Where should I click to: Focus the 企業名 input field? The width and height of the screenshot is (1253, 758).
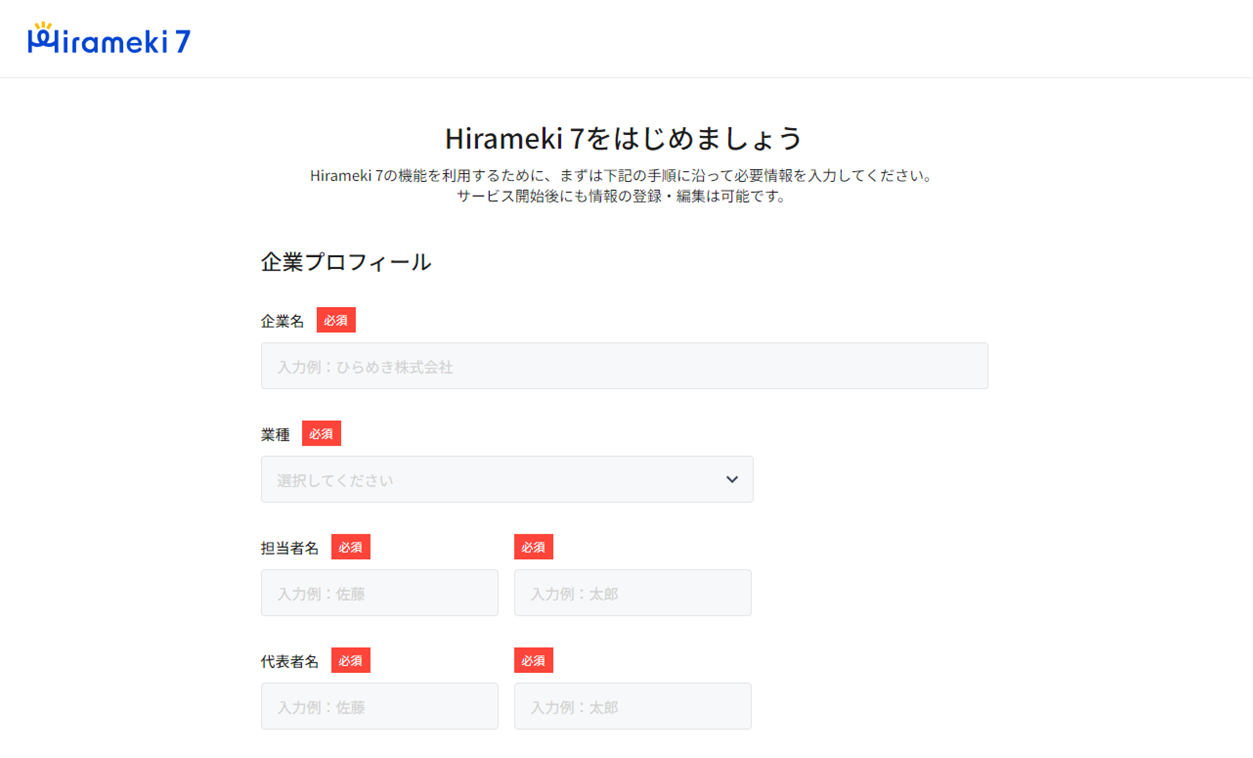[x=624, y=366]
